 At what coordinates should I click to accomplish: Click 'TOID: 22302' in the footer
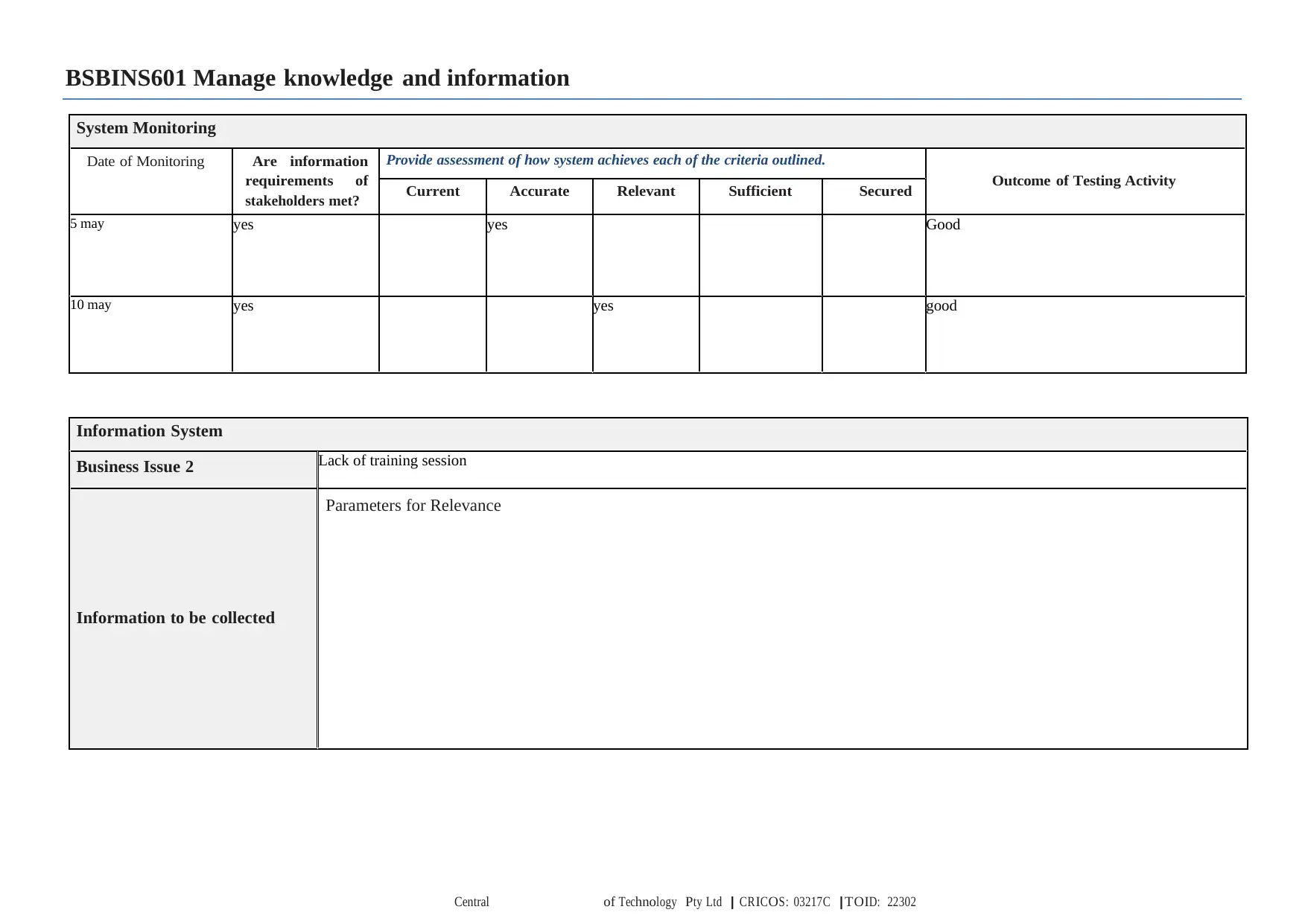click(880, 902)
